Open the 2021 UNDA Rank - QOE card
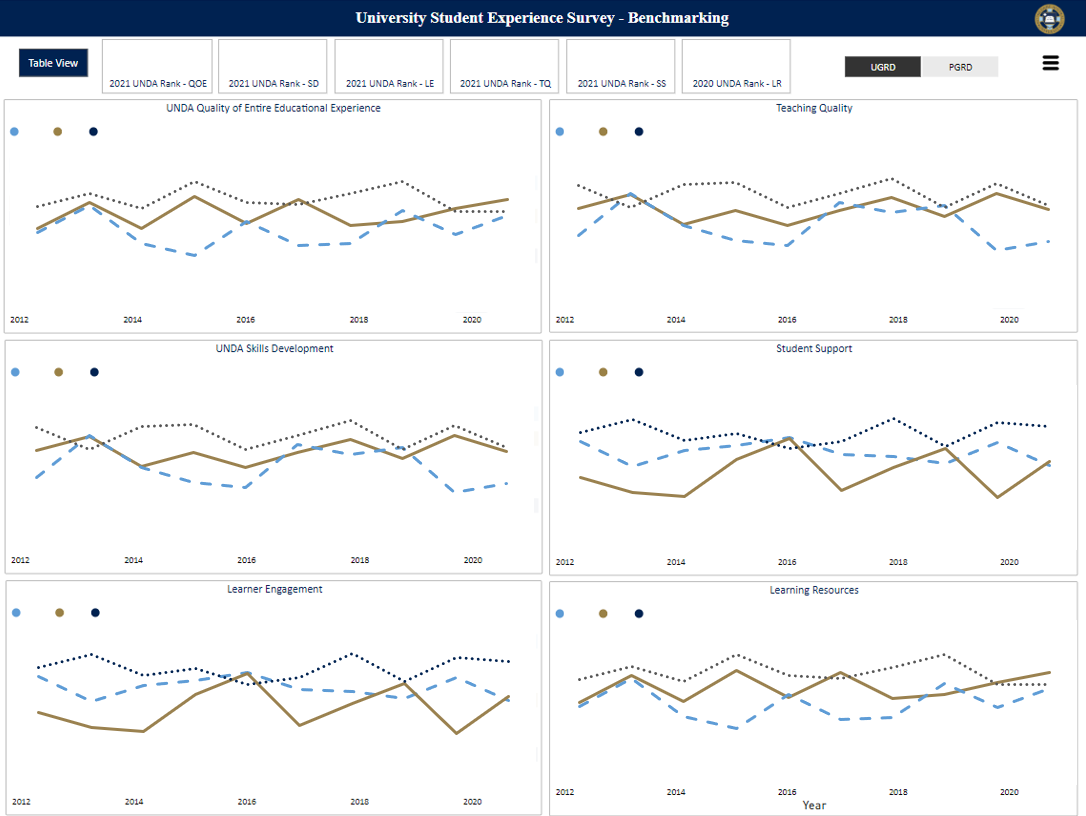The height and width of the screenshot is (816, 1086). 158,66
